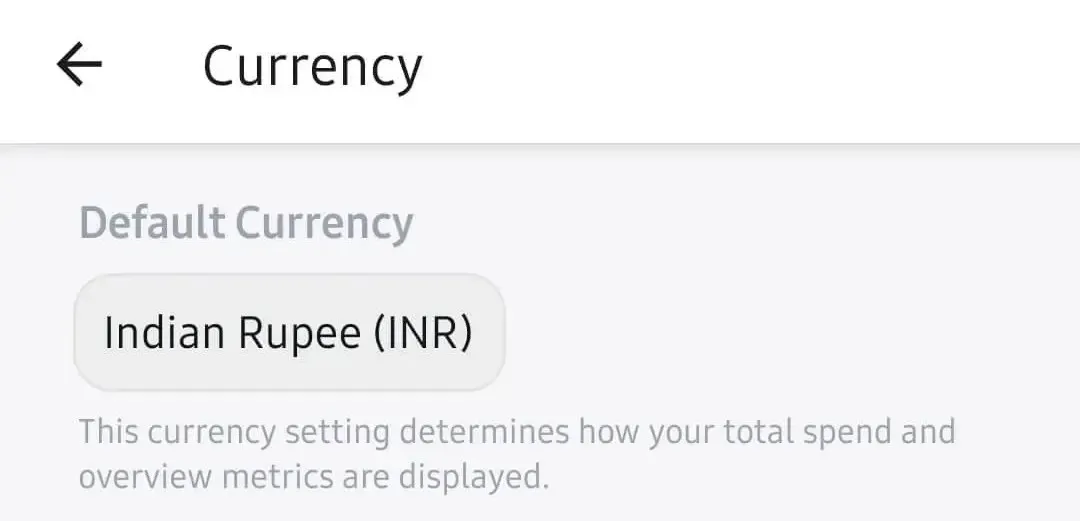This screenshot has width=1080, height=521.
Task: Open the Indian Rupee (INR) currency selector
Action: point(289,333)
